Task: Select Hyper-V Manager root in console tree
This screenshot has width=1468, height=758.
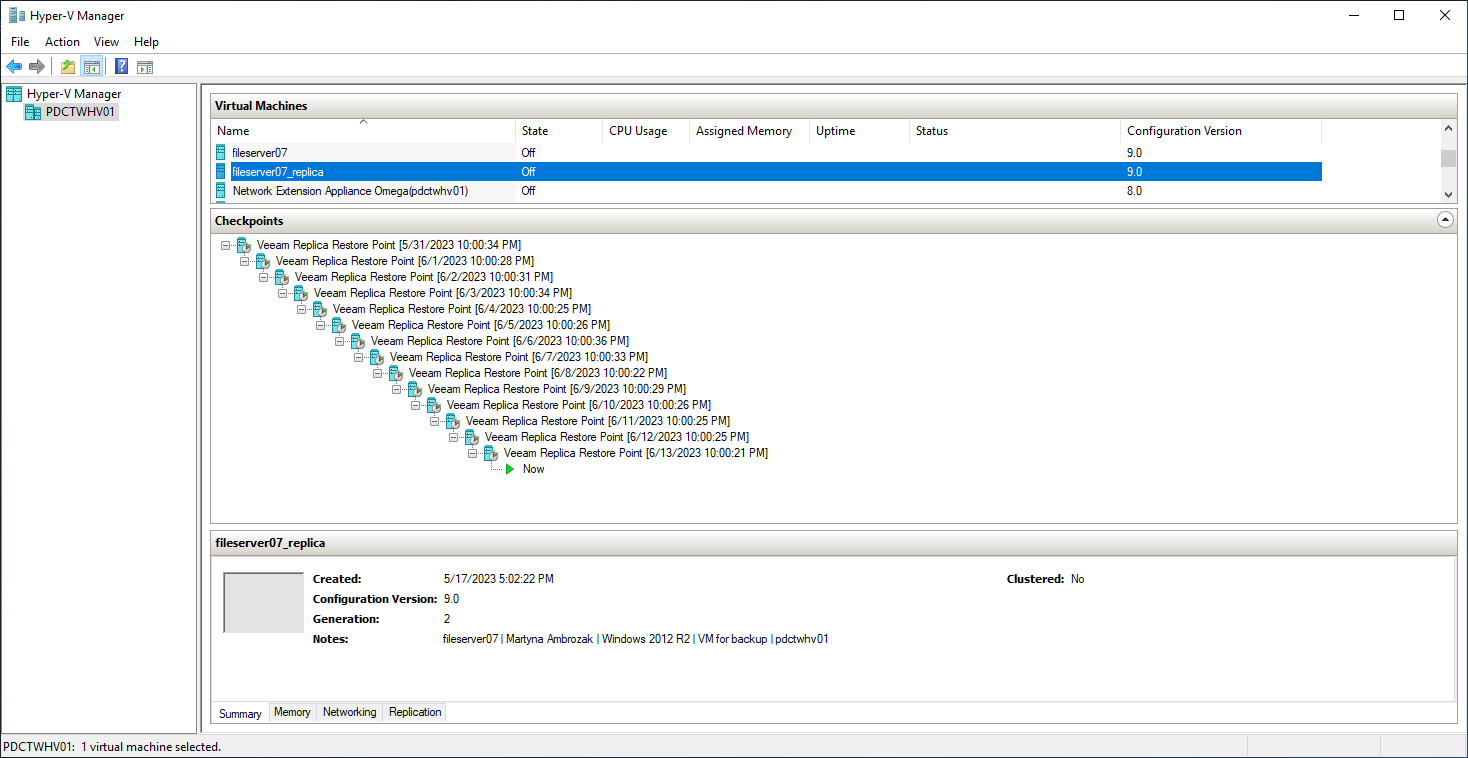Action: tap(74, 94)
